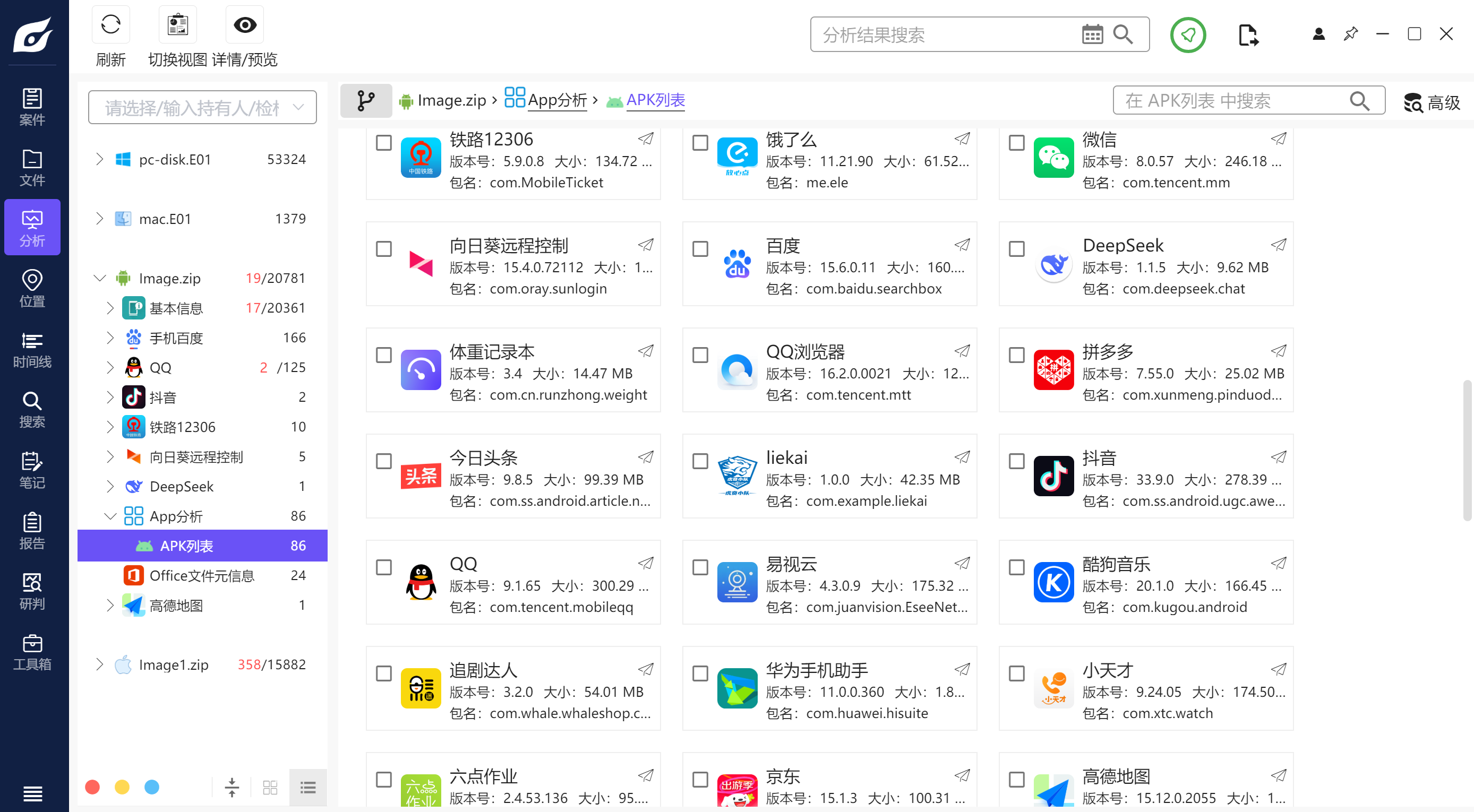Click the Advanced (高级) search button
The height and width of the screenshot is (812, 1474).
click(1432, 102)
